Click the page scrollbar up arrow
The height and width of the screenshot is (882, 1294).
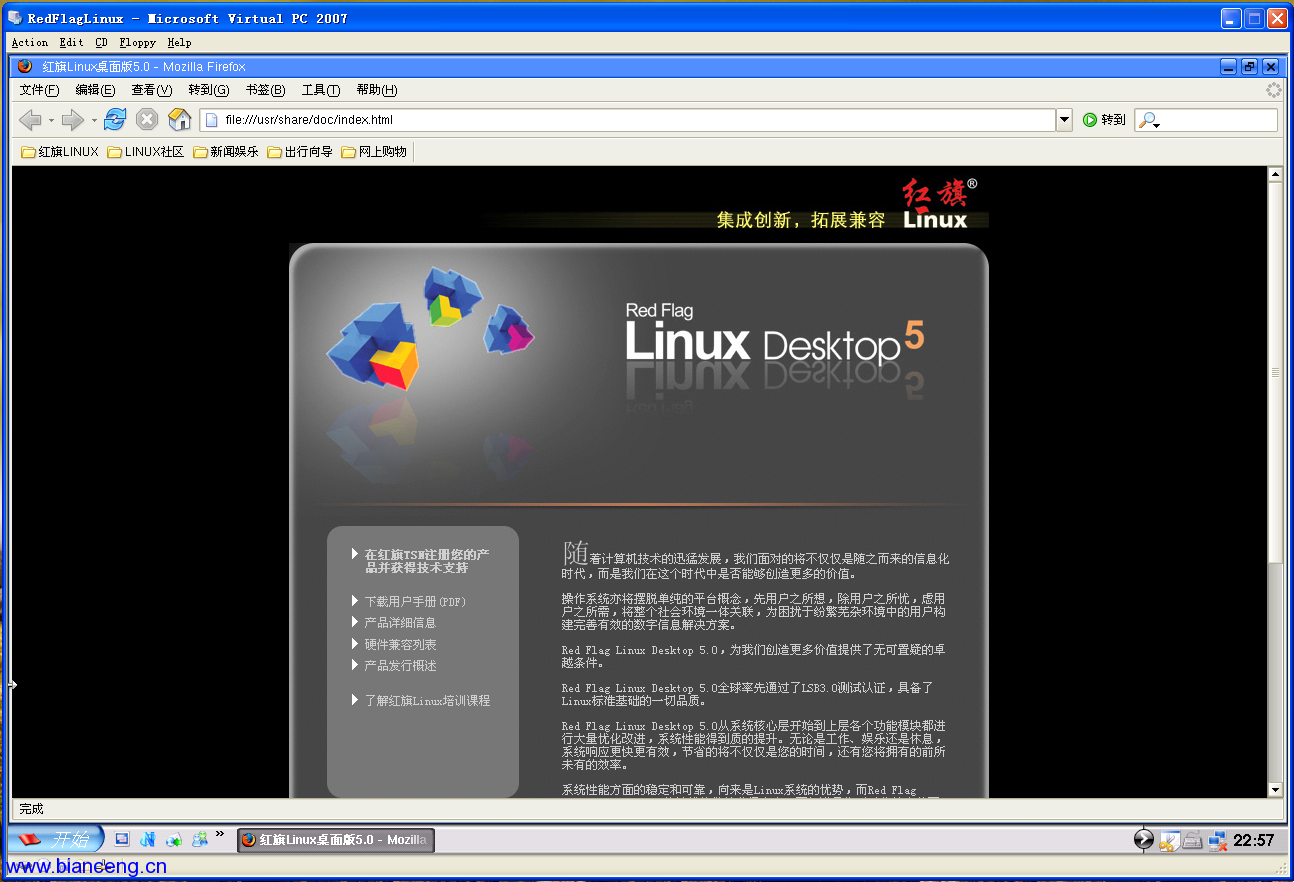coord(1275,174)
